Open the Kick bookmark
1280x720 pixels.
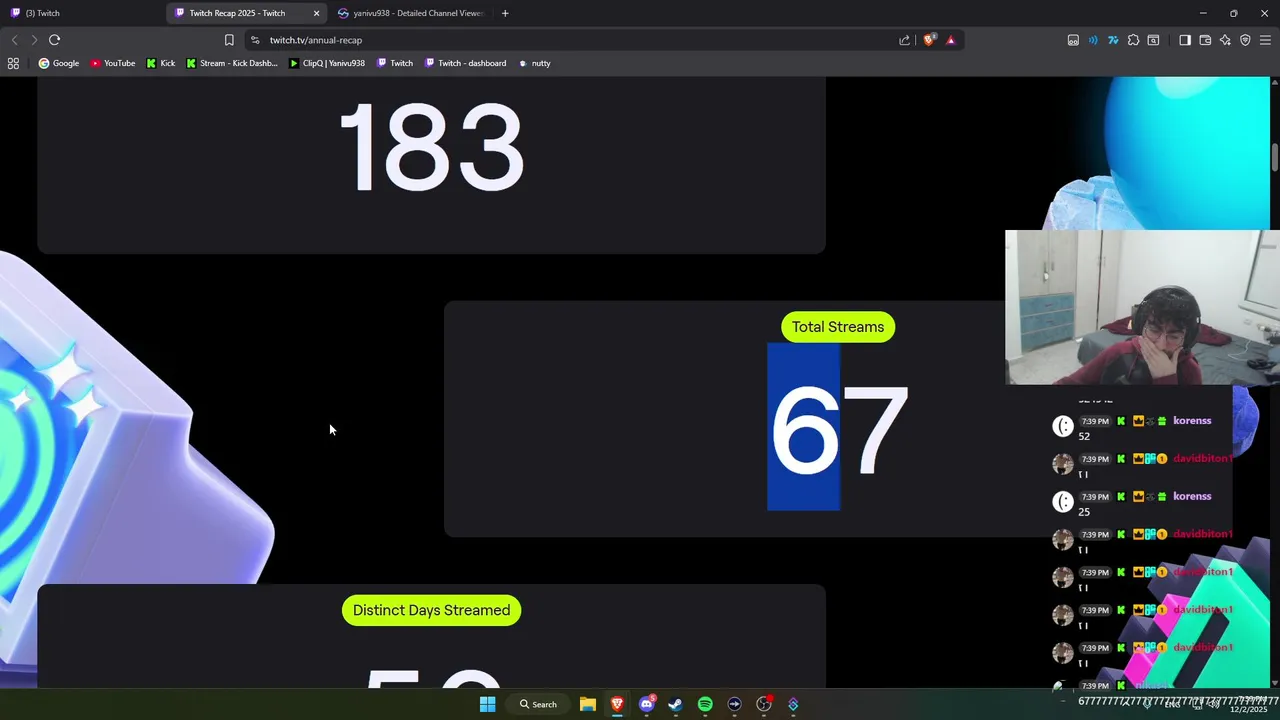click(161, 63)
